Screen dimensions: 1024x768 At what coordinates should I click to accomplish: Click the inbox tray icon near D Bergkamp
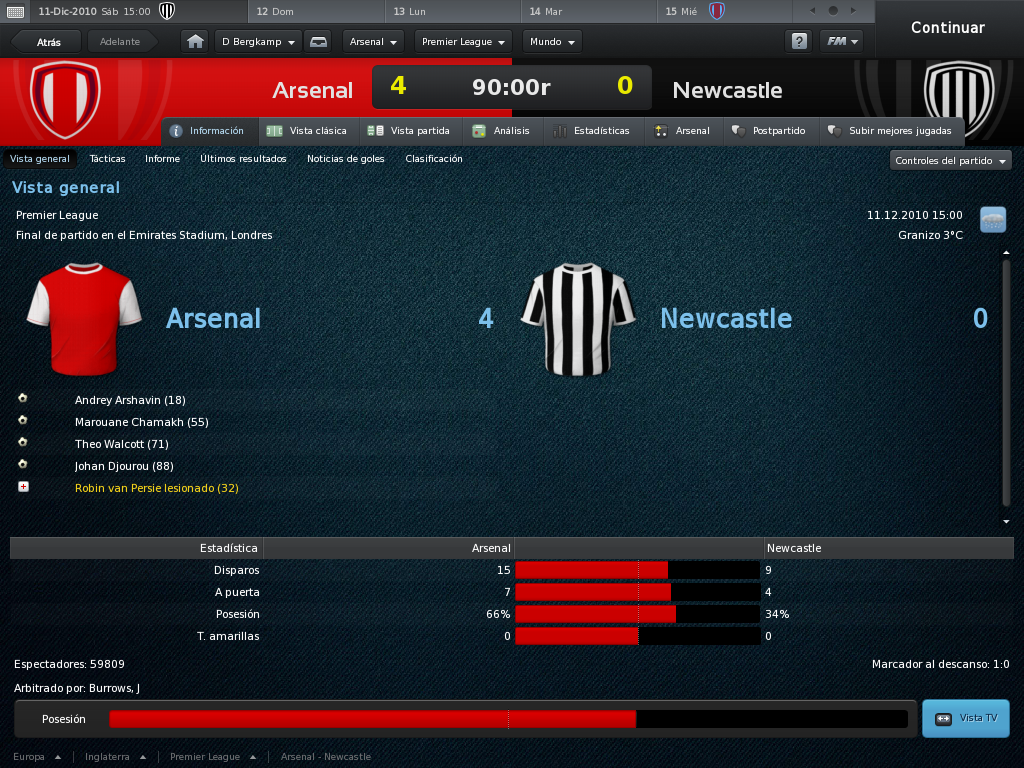pos(318,42)
